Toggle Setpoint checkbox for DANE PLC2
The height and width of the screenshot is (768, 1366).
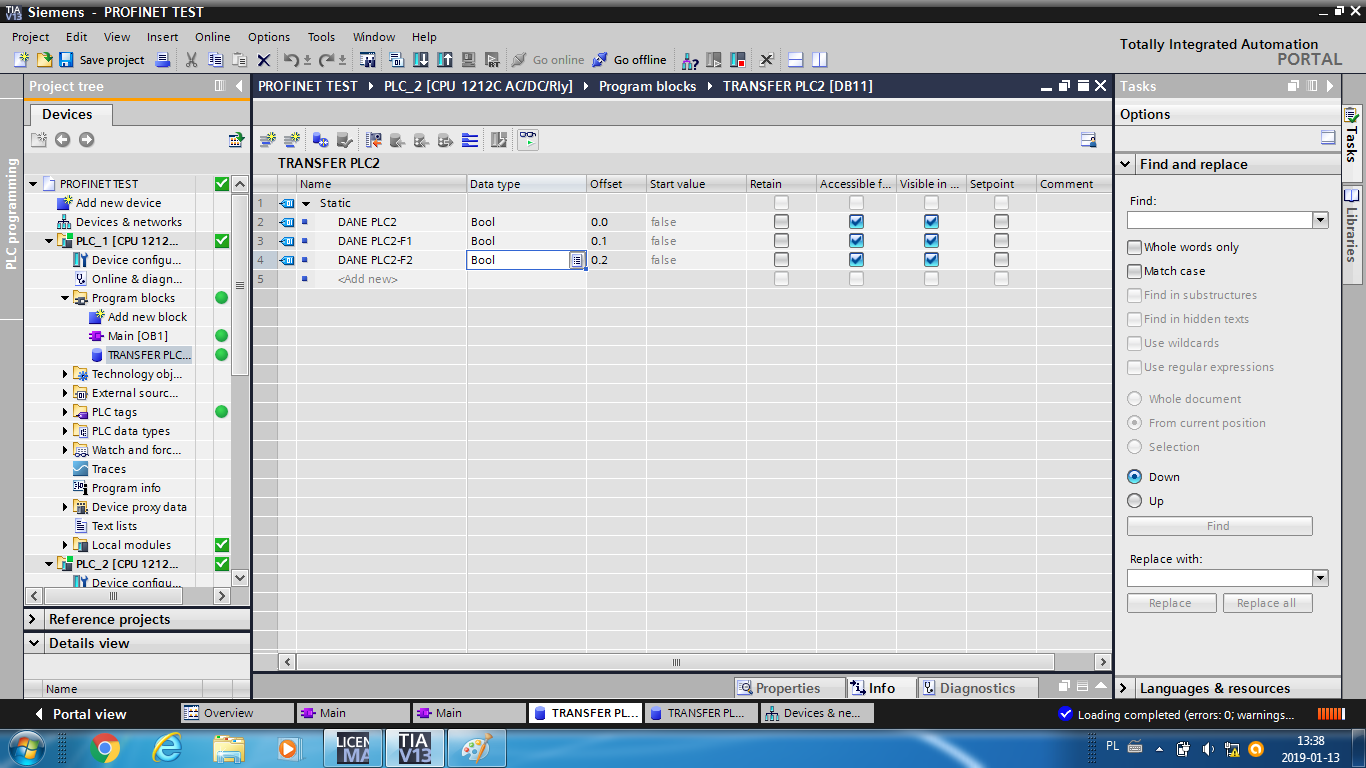[x=1001, y=222]
